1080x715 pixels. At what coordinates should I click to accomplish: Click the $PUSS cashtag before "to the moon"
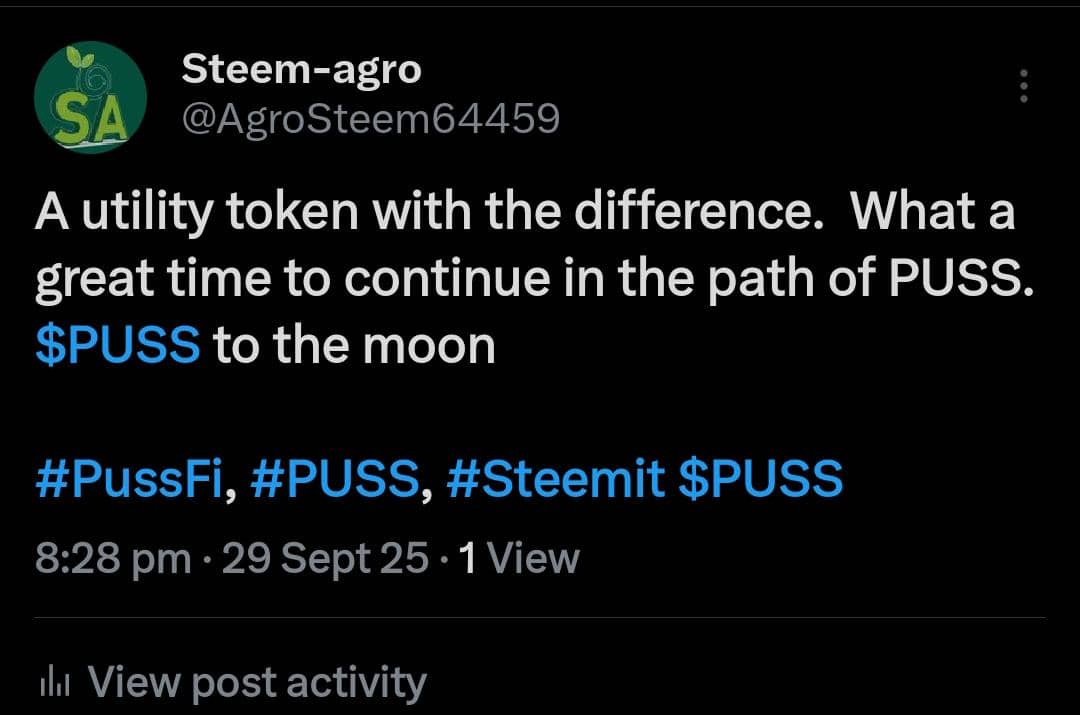click(117, 345)
